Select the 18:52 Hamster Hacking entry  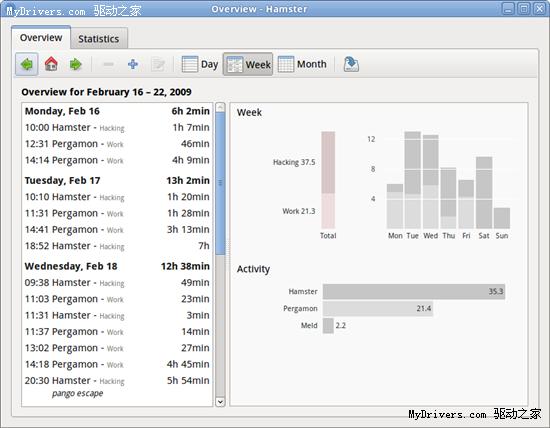click(117, 246)
